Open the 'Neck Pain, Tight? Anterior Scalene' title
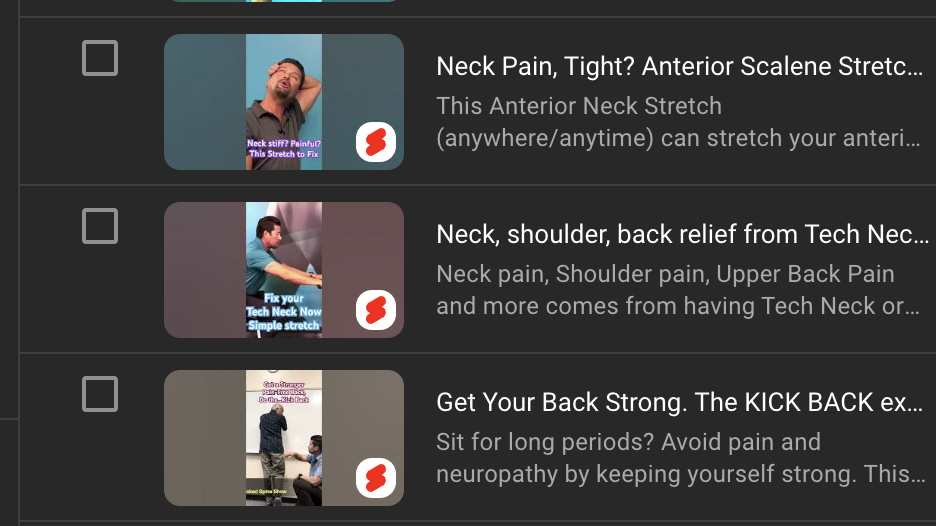This screenshot has height=526, width=936. point(679,66)
